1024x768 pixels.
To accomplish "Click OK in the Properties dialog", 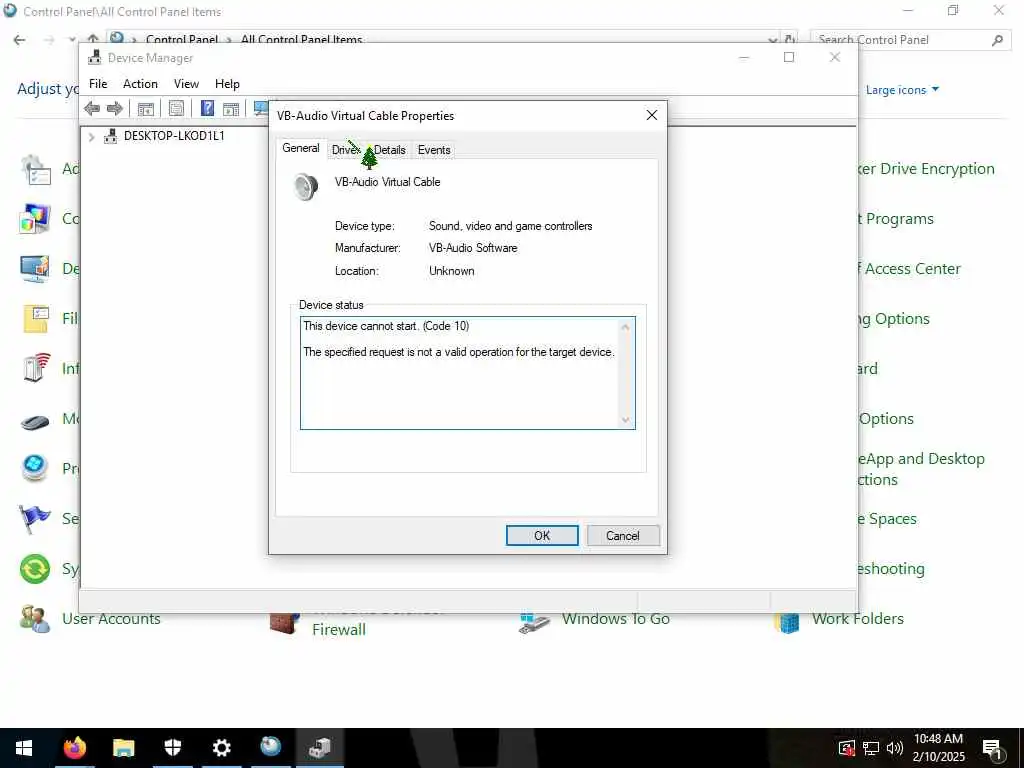I will click(542, 536).
